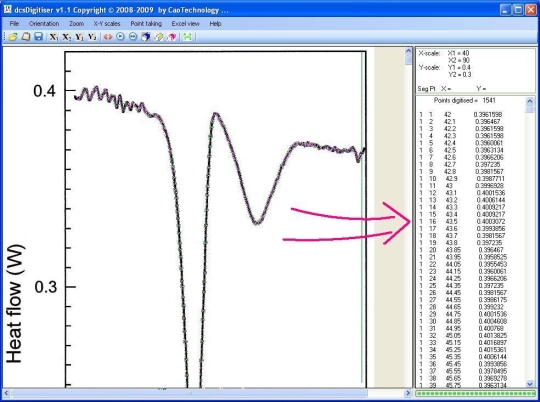Viewport: 540px width, 402px height.
Task: Set the Y1 scale point
Action: click(x=79, y=37)
